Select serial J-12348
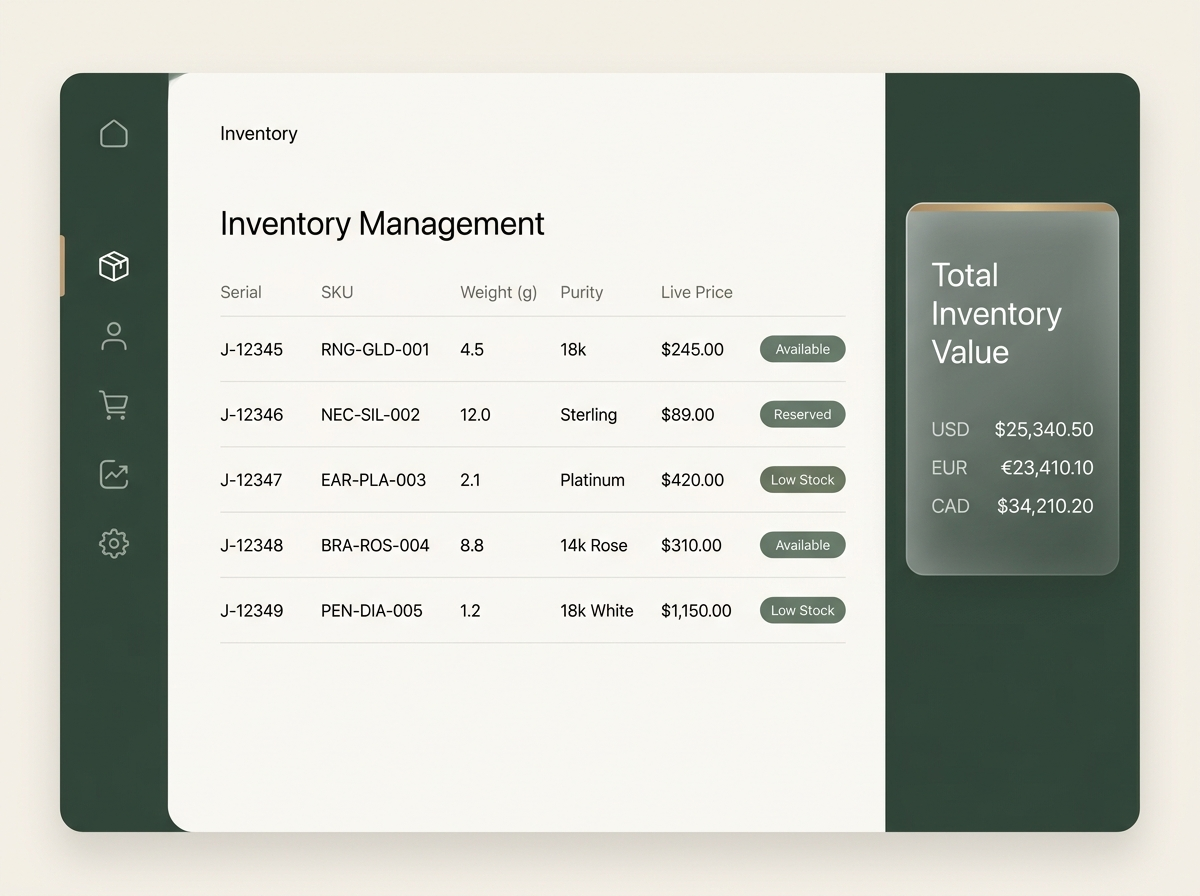 (252, 545)
